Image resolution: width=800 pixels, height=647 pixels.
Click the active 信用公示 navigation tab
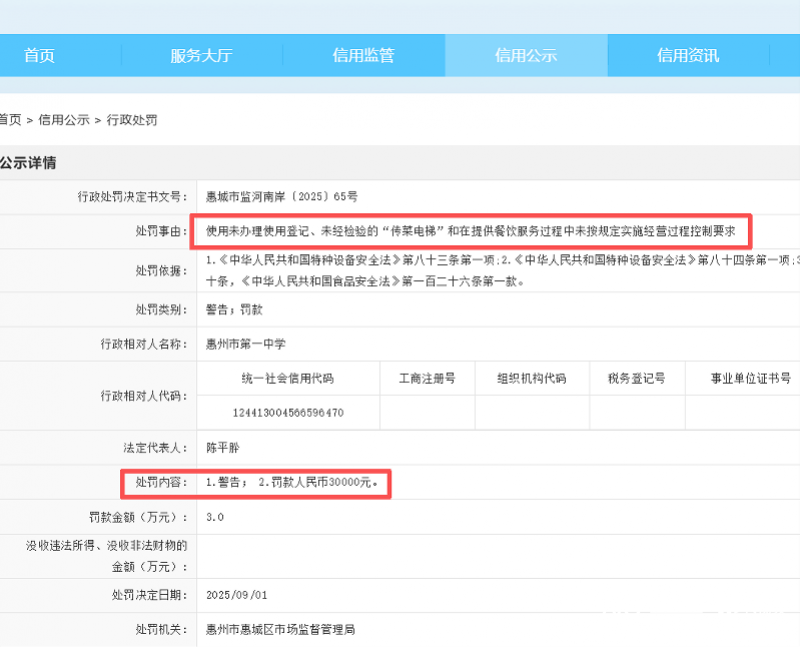[x=527, y=55]
